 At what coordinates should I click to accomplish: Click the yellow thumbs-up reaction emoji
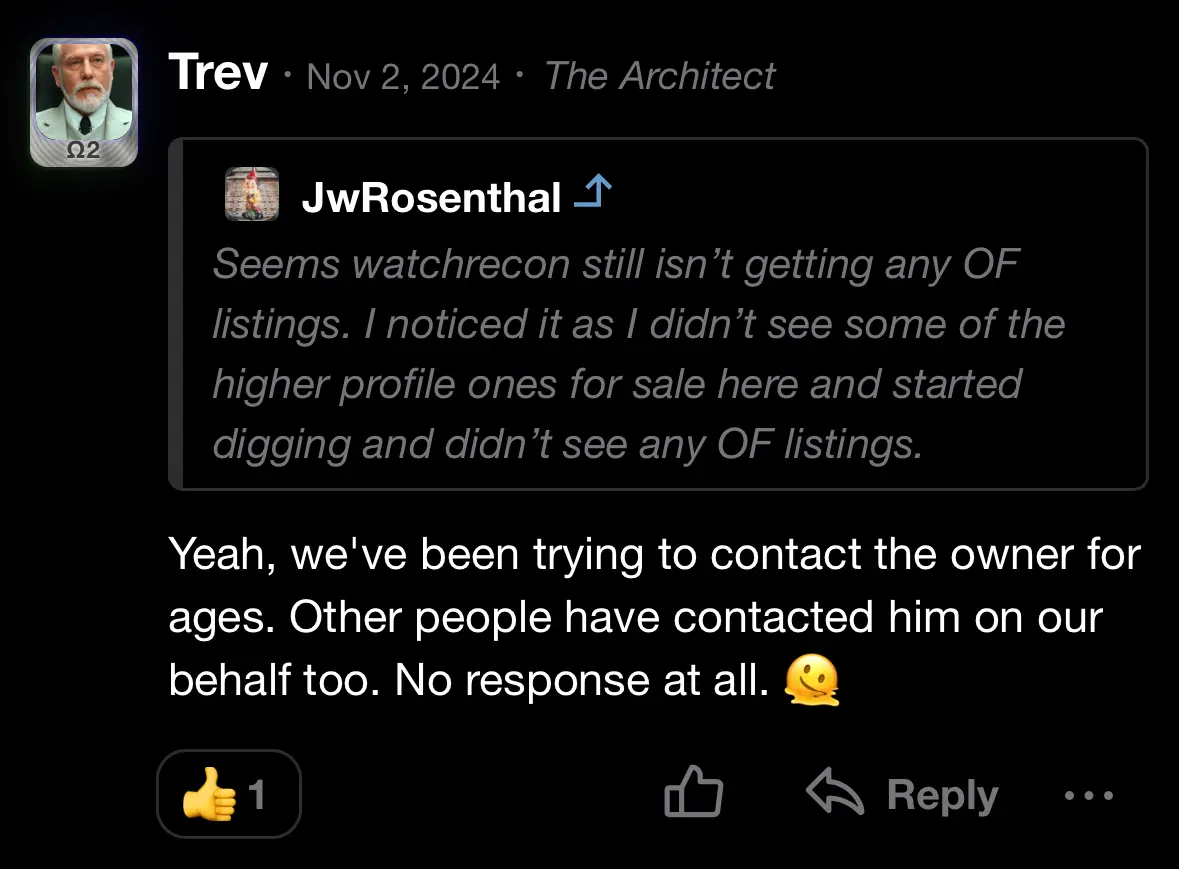click(x=209, y=795)
